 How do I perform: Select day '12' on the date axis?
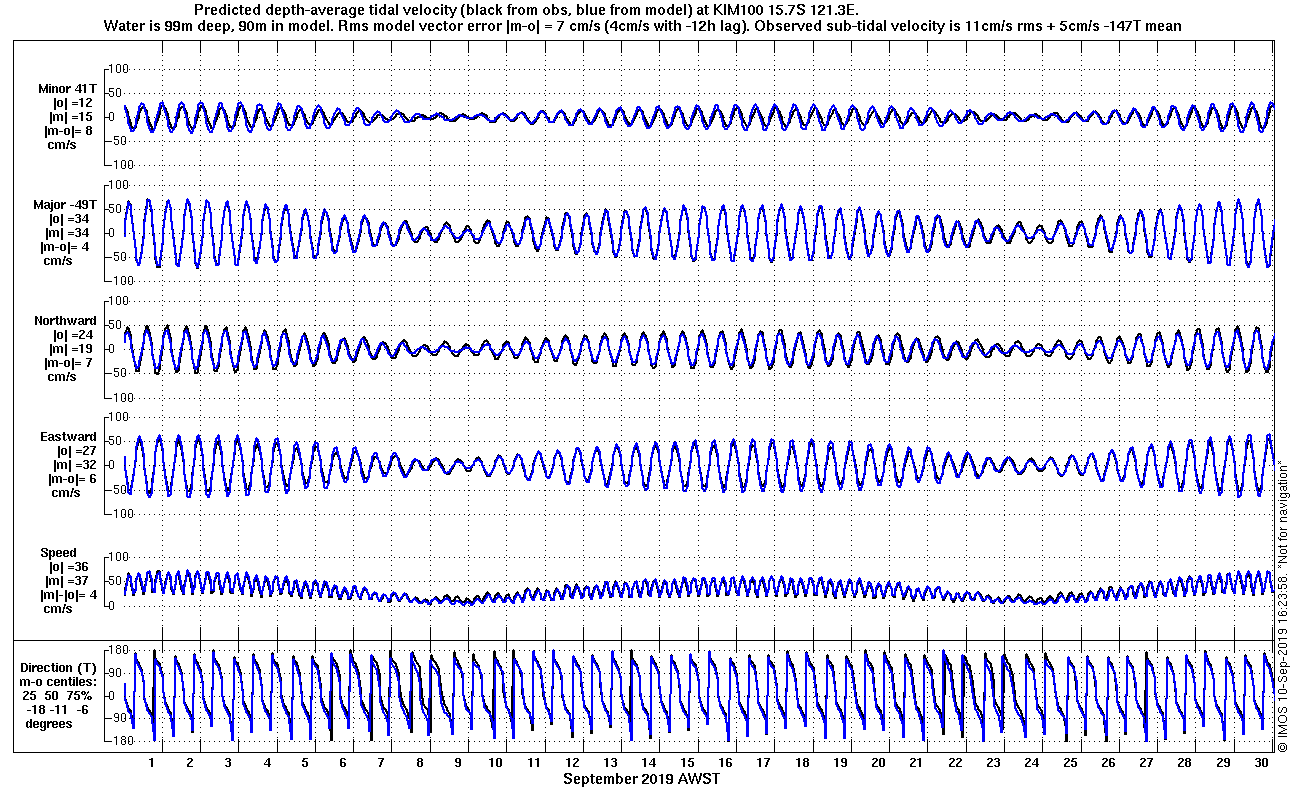[x=572, y=763]
